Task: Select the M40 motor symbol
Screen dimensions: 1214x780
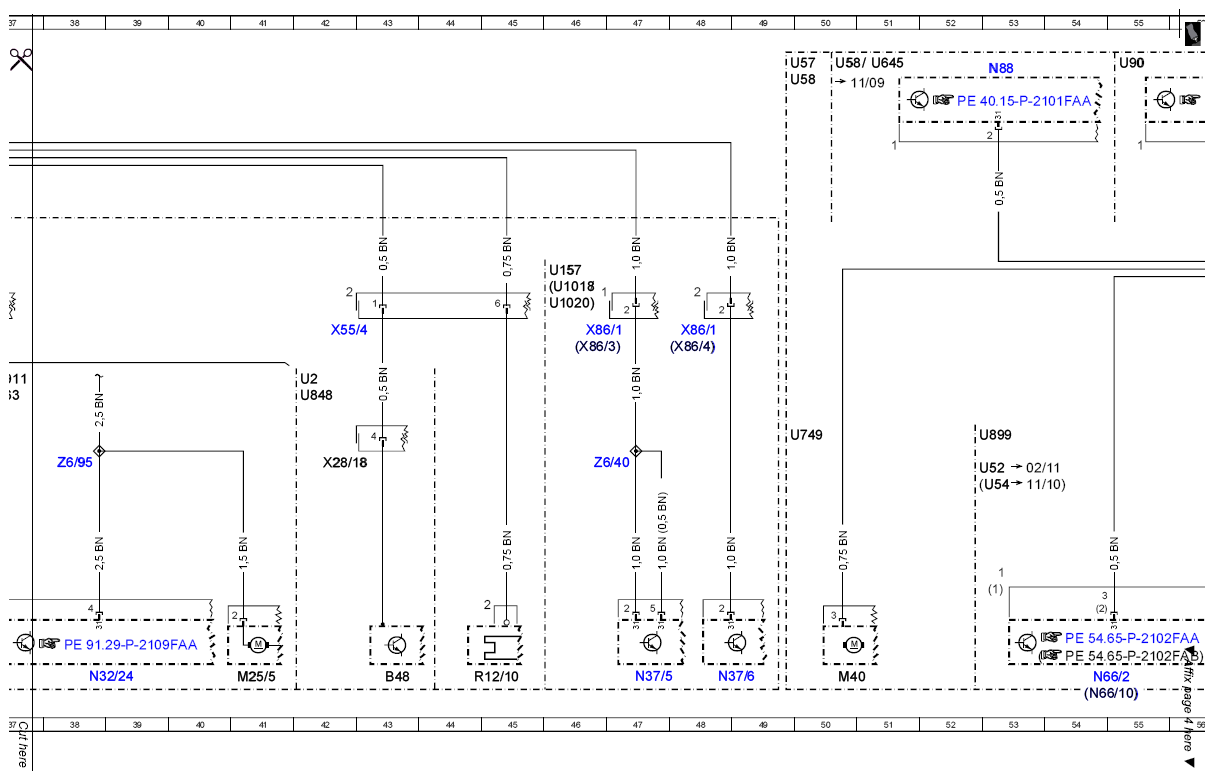Action: (852, 644)
